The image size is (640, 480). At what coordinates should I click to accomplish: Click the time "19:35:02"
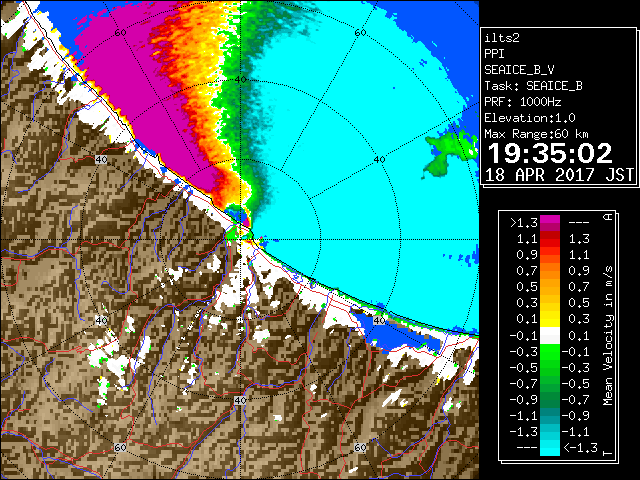(x=550, y=153)
